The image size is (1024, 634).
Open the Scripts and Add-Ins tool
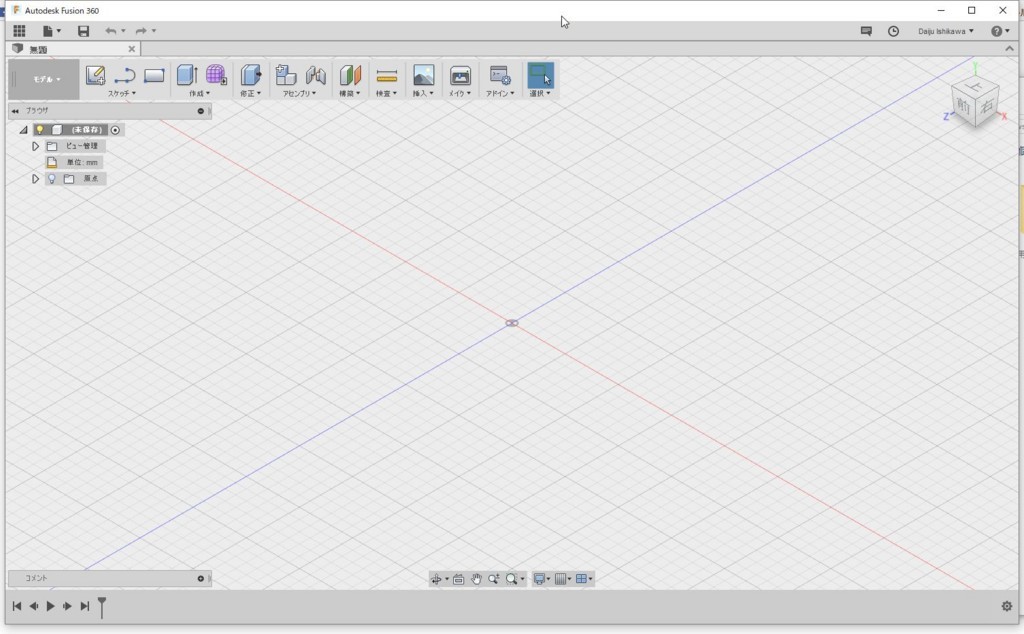(x=500, y=75)
